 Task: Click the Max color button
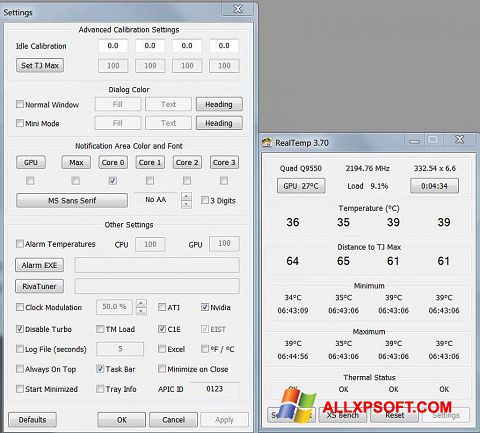[76, 162]
